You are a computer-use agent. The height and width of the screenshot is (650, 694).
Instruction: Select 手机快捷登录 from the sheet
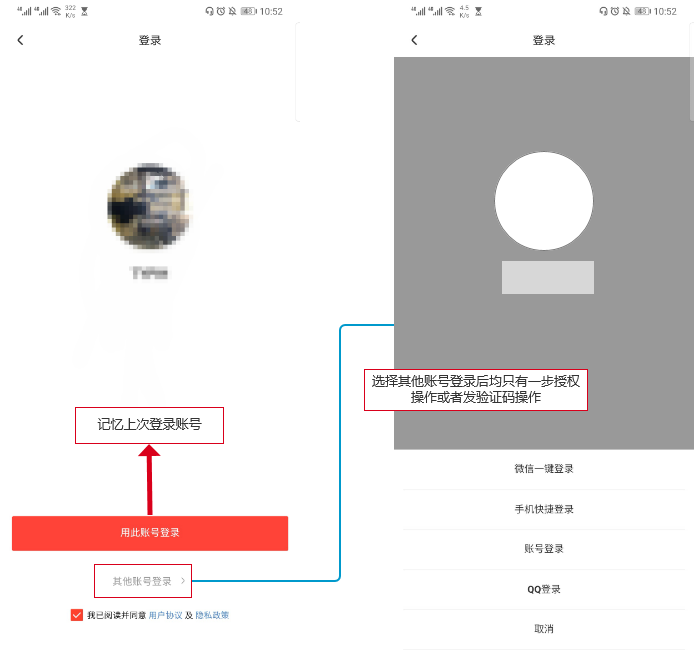[x=544, y=509]
